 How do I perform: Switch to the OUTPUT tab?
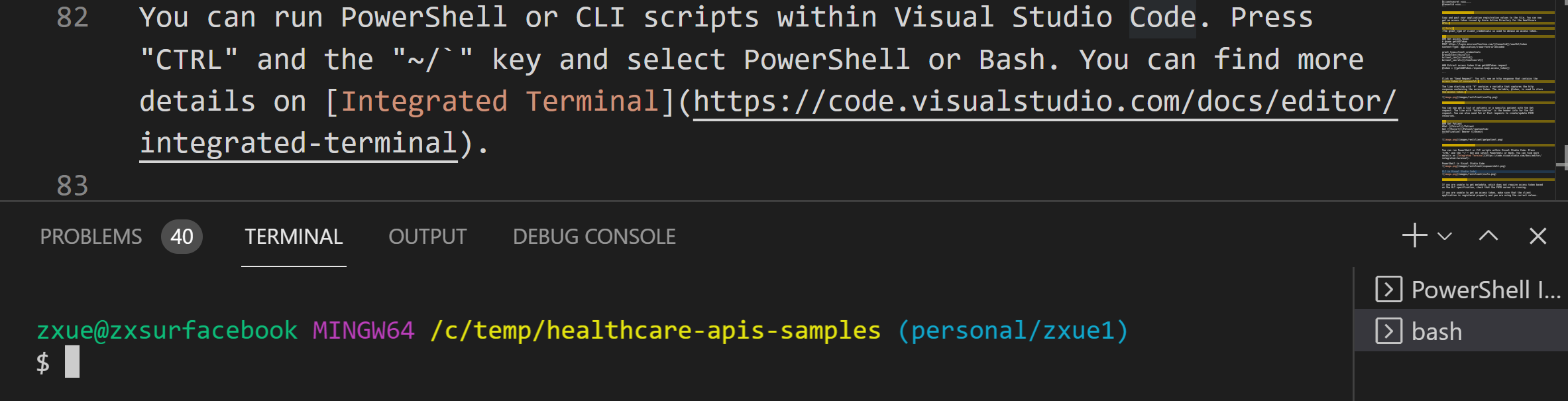pos(427,236)
